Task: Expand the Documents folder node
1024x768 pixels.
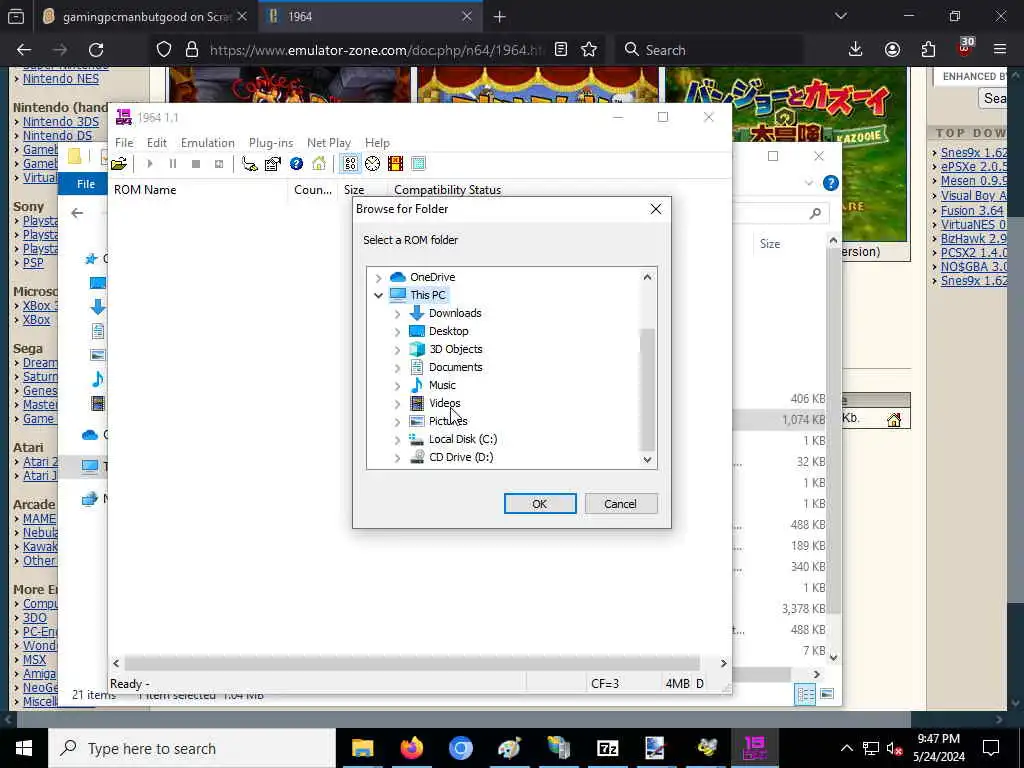Action: (x=397, y=368)
